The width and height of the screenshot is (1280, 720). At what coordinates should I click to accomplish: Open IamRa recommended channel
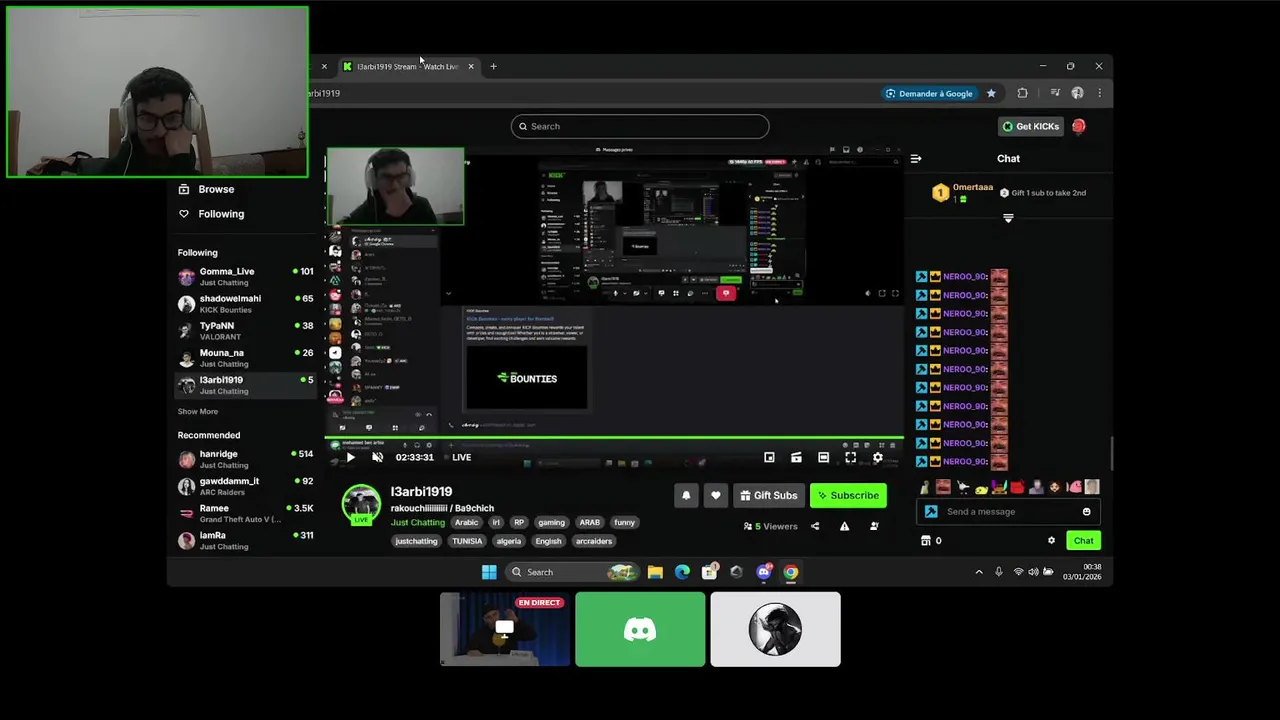[x=245, y=540]
